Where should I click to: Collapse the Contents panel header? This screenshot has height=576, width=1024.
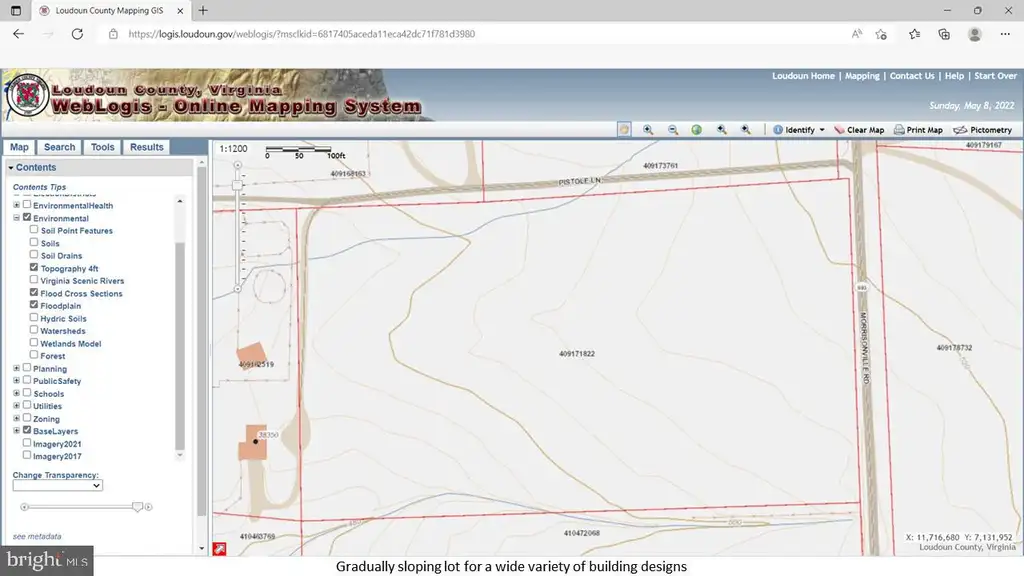click(x=100, y=168)
